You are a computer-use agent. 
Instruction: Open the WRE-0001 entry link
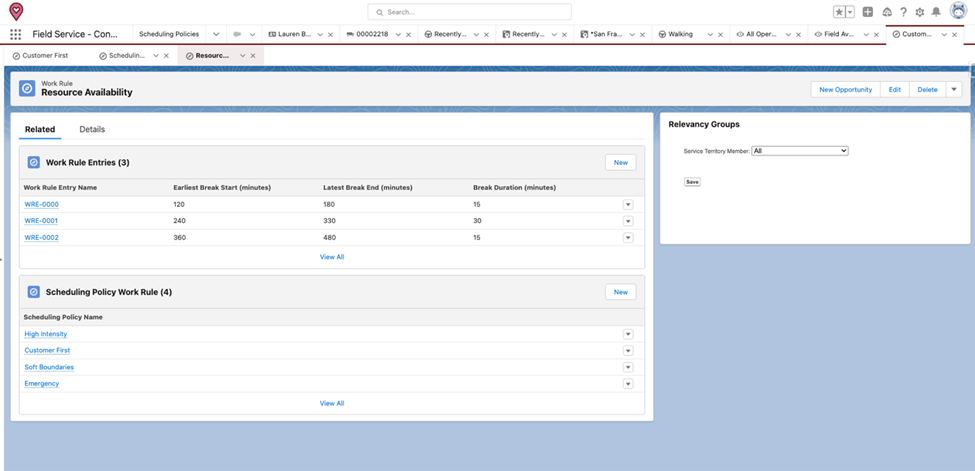41,221
